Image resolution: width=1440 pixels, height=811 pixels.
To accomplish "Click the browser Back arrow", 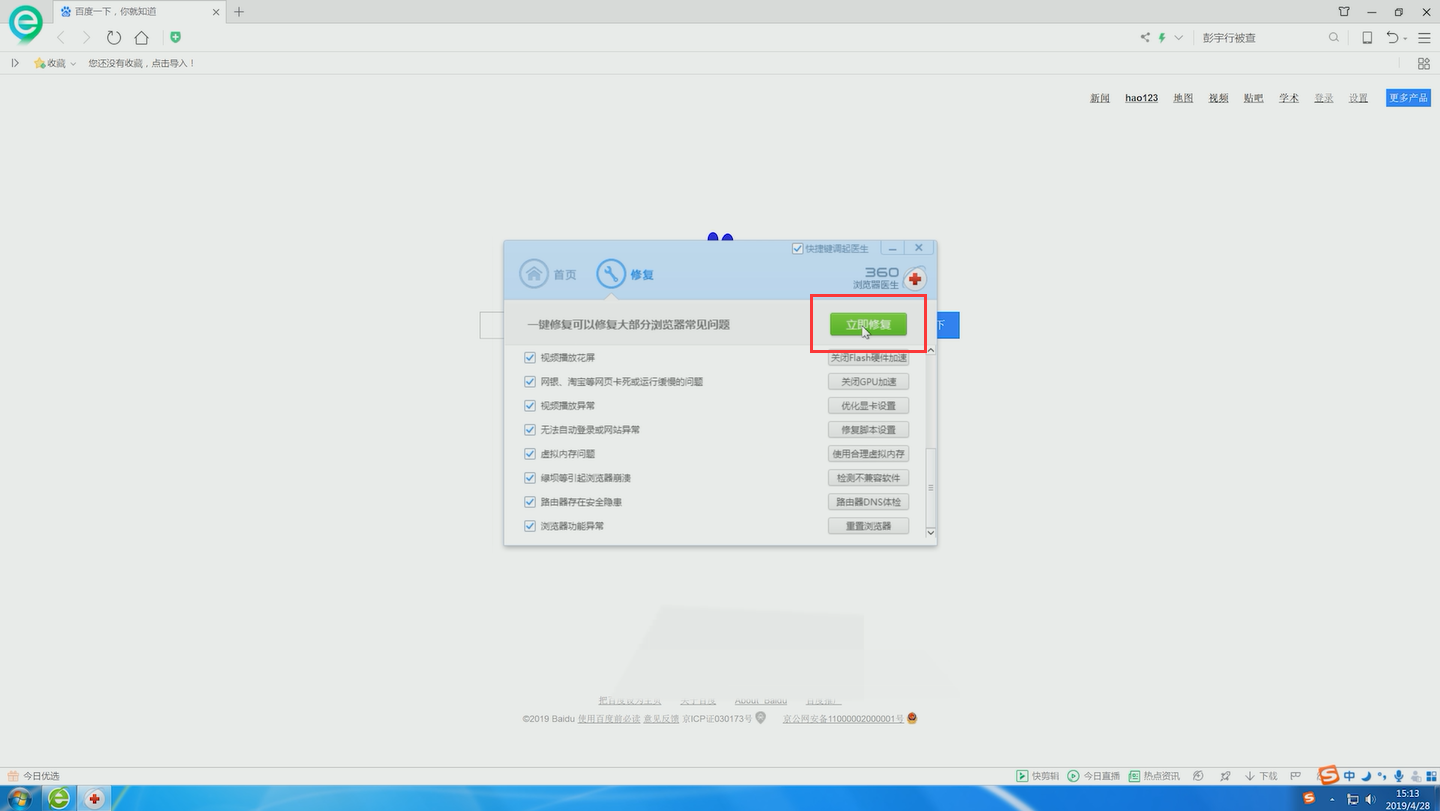I will point(60,38).
